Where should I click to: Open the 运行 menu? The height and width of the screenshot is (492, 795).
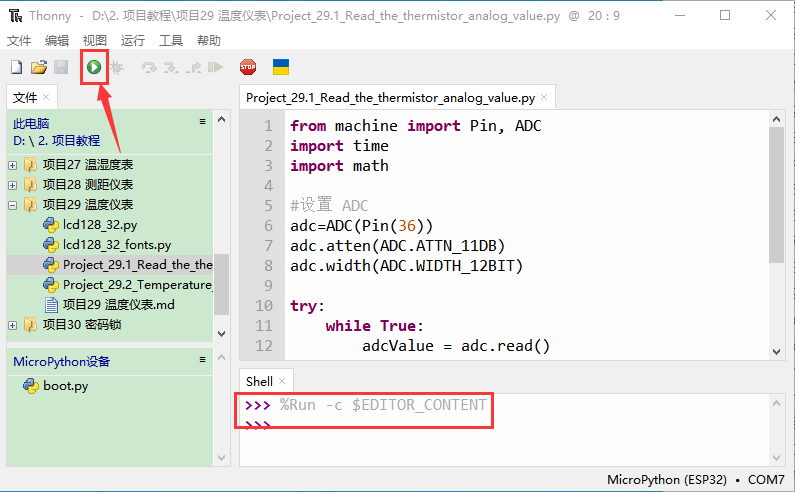(132, 41)
